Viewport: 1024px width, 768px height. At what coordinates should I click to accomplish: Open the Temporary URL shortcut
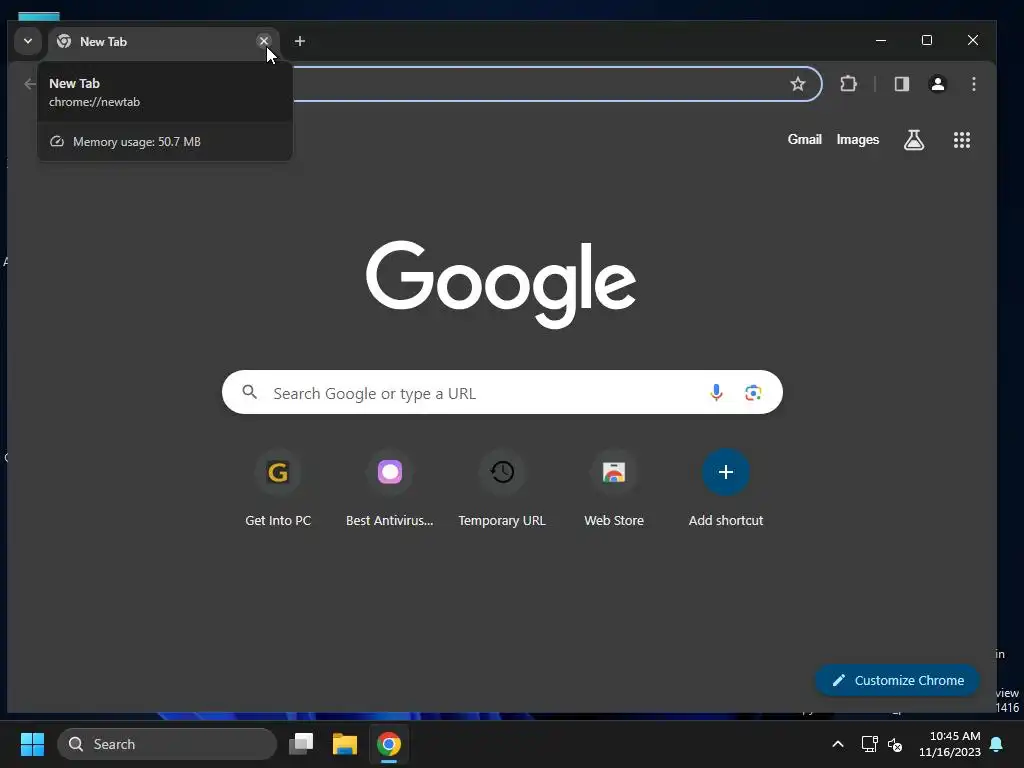[x=502, y=489]
